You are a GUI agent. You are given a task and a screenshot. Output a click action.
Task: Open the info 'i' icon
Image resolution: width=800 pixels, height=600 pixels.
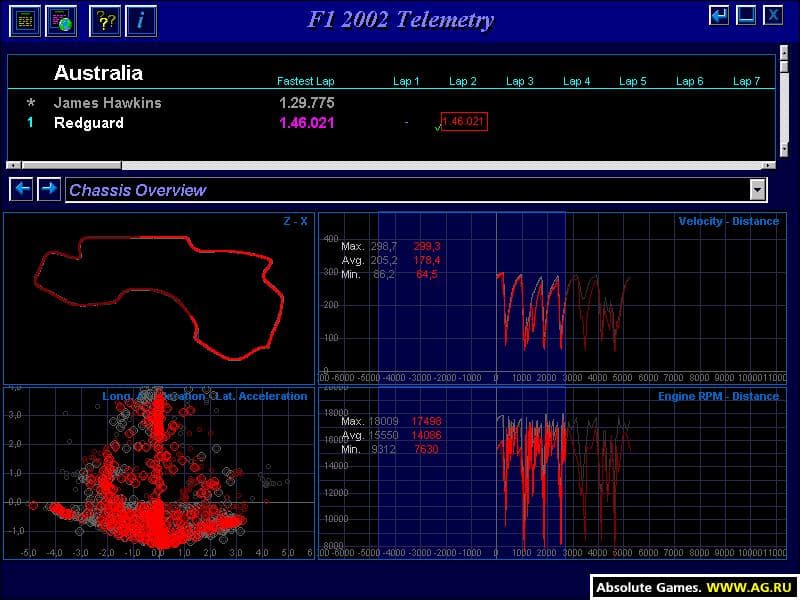[x=141, y=21]
